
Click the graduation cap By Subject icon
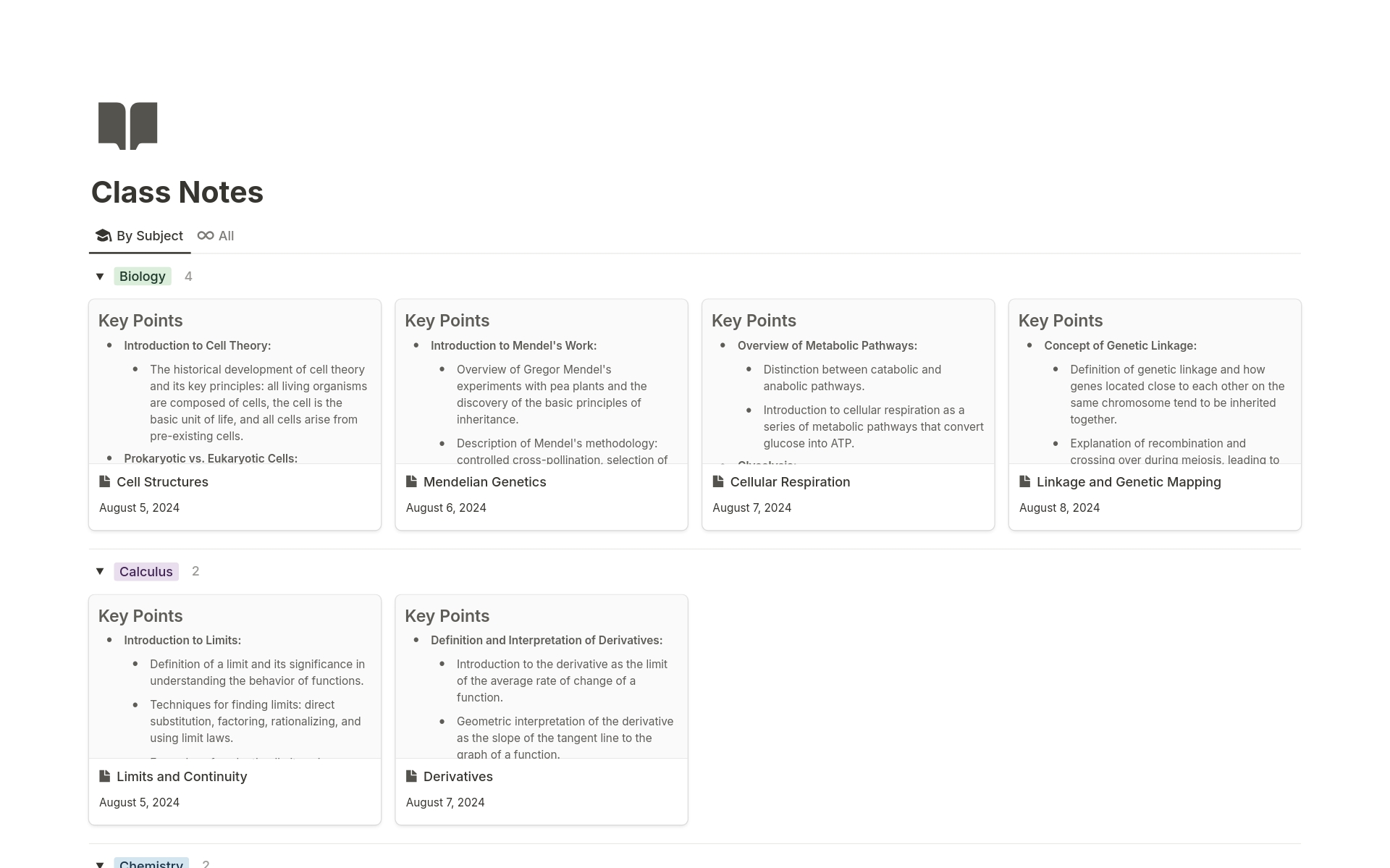pyautogui.click(x=104, y=236)
